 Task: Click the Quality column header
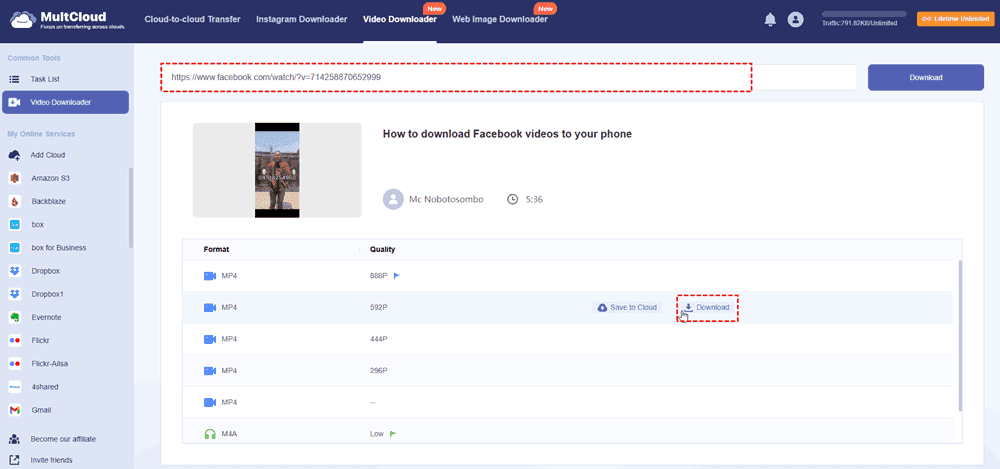coord(383,249)
